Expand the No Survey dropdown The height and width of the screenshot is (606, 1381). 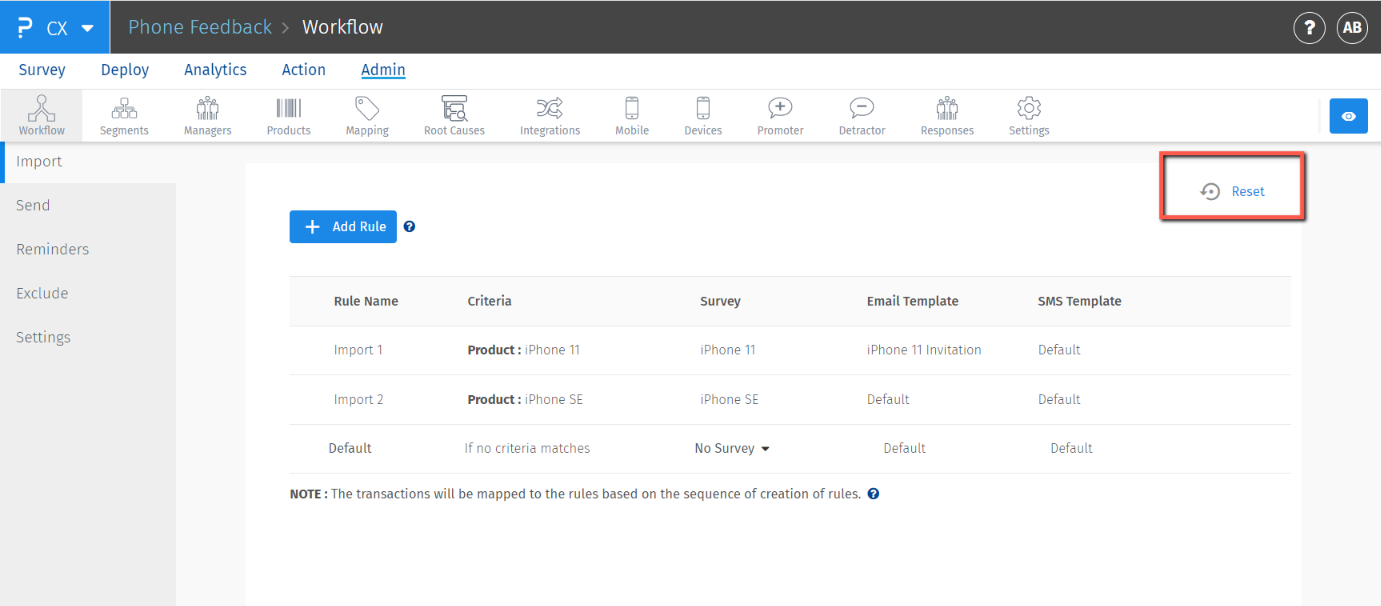click(x=732, y=449)
